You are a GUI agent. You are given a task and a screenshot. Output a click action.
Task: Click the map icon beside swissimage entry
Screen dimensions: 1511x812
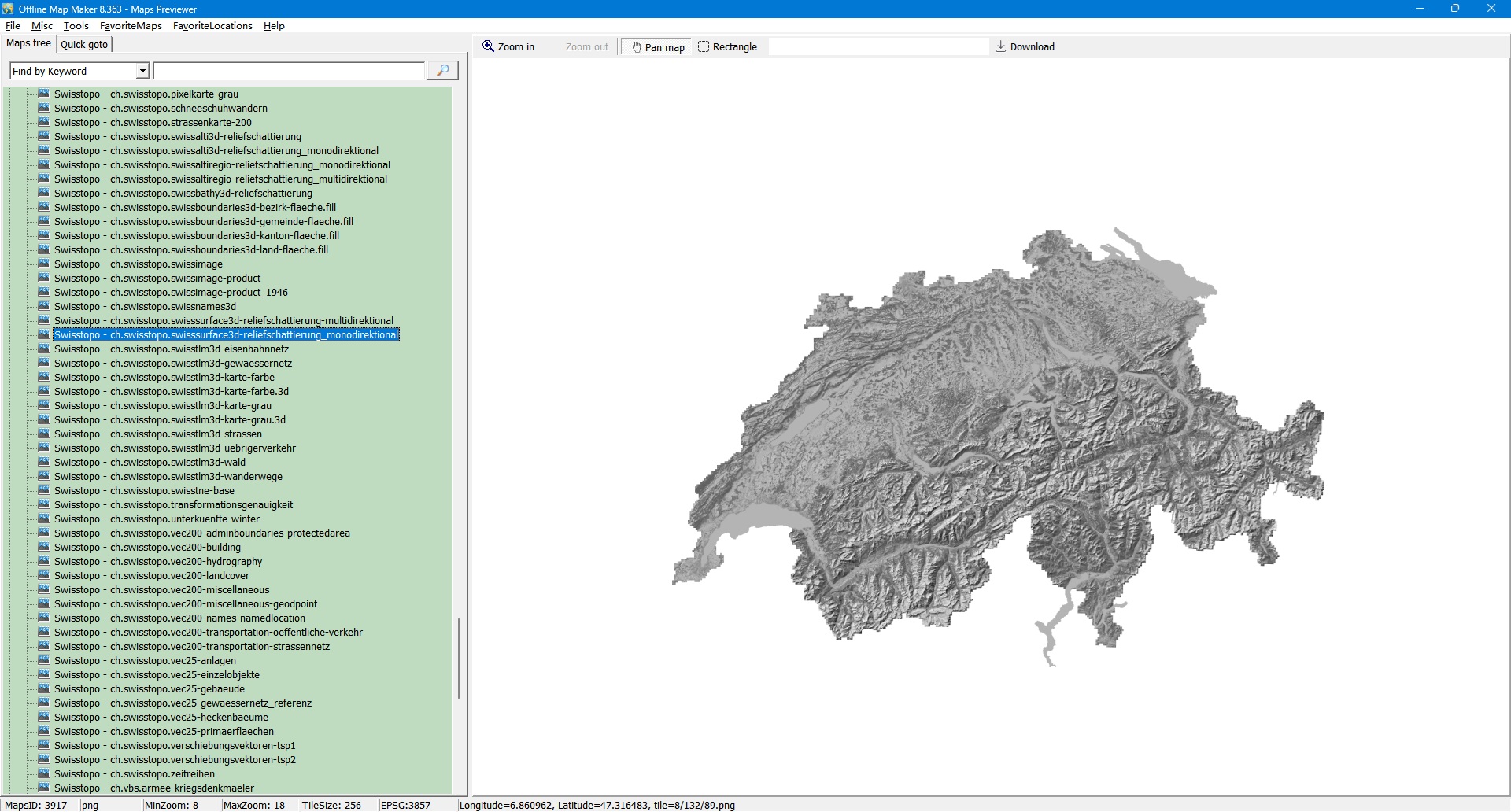click(x=44, y=264)
